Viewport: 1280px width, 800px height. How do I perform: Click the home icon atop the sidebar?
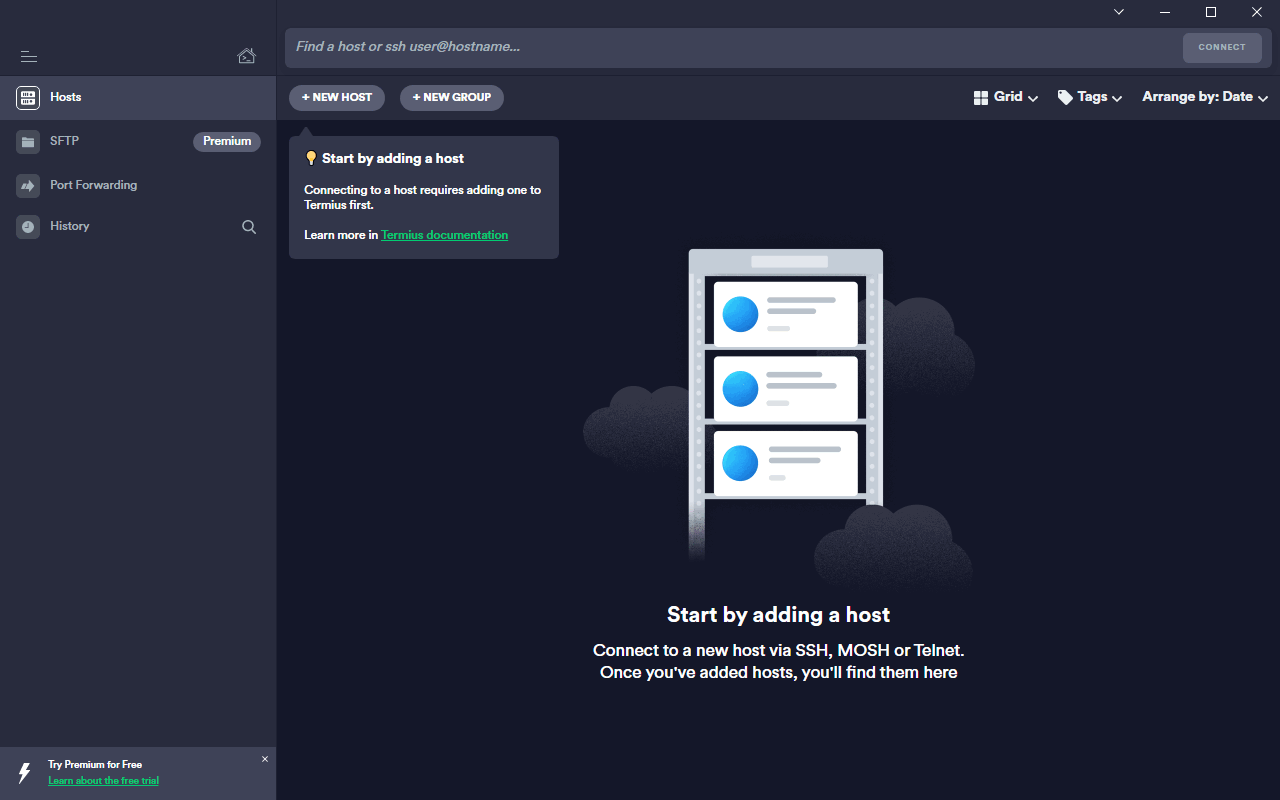[246, 56]
